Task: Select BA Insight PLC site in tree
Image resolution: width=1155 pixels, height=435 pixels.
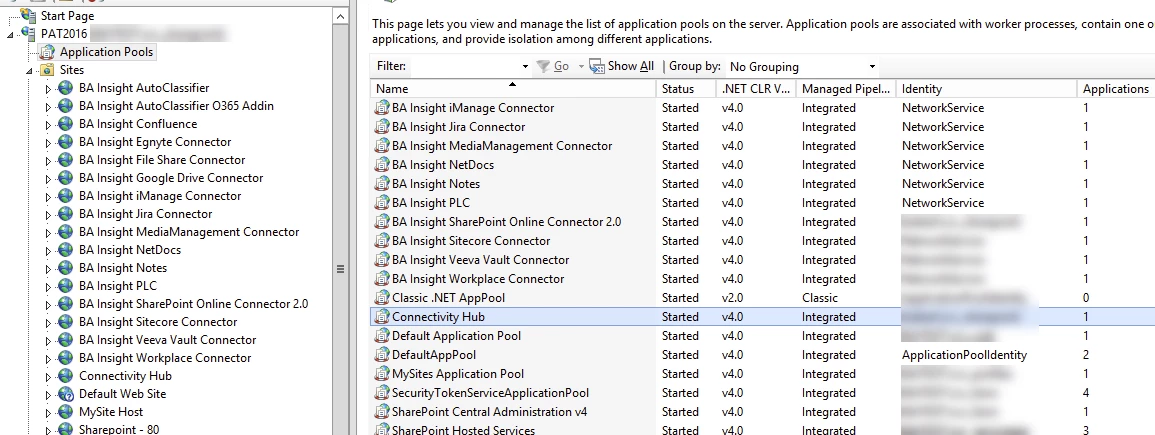Action: point(117,286)
